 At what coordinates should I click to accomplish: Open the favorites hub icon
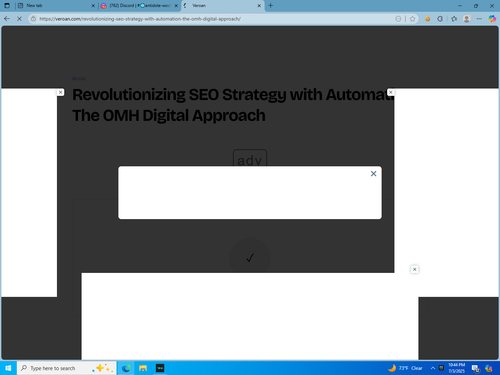click(454, 19)
